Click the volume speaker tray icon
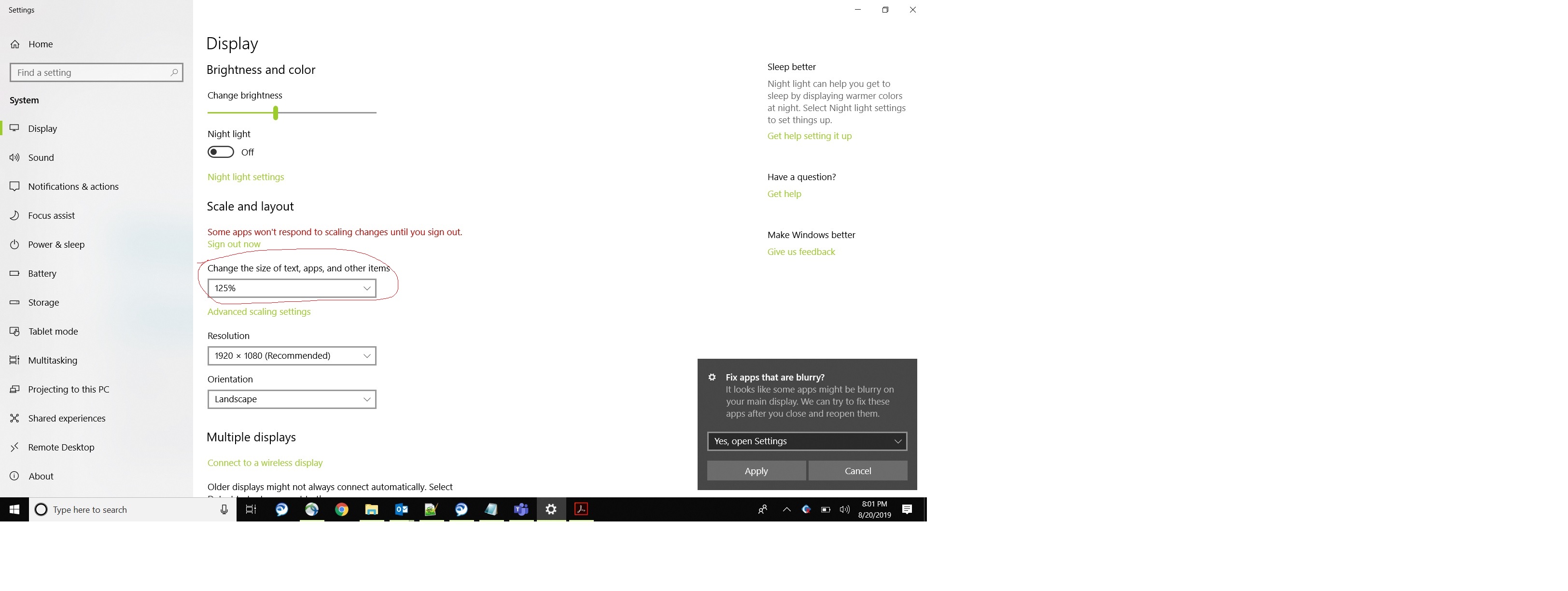 click(x=845, y=510)
